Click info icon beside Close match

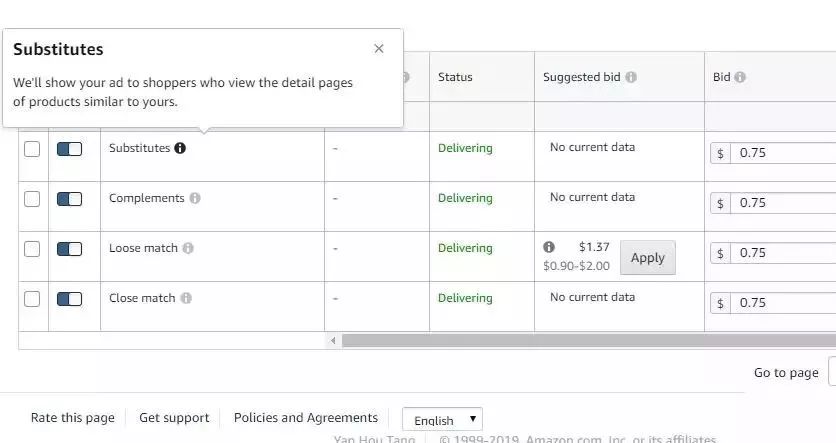pyautogui.click(x=186, y=298)
